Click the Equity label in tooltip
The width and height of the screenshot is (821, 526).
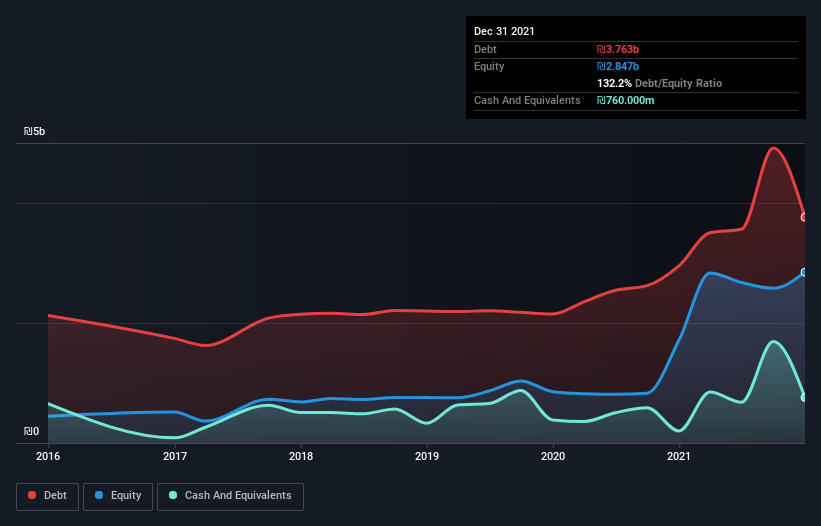[489, 66]
